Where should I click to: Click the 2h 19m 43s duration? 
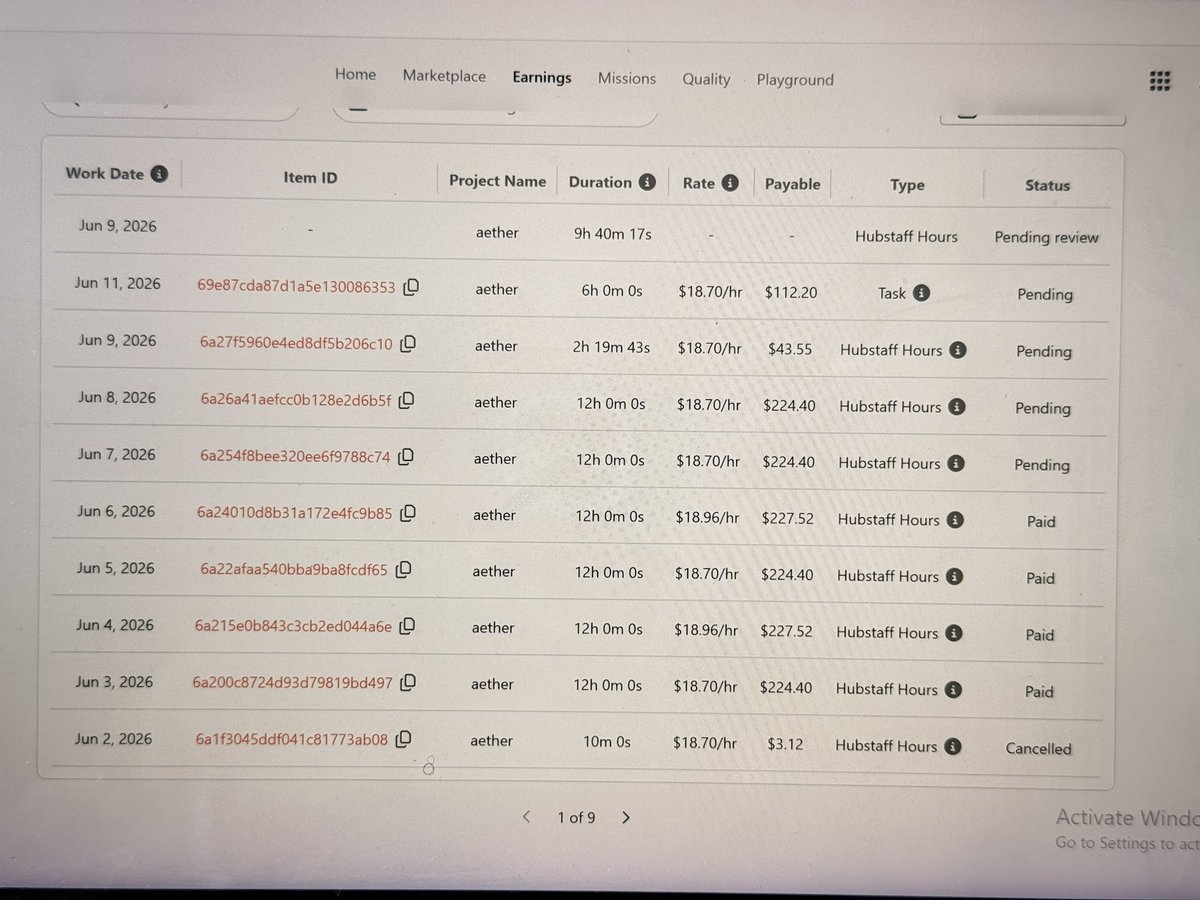point(611,347)
